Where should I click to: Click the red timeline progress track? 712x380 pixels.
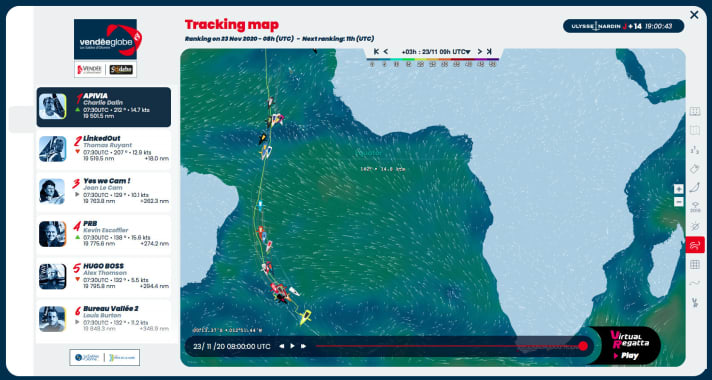coord(447,346)
